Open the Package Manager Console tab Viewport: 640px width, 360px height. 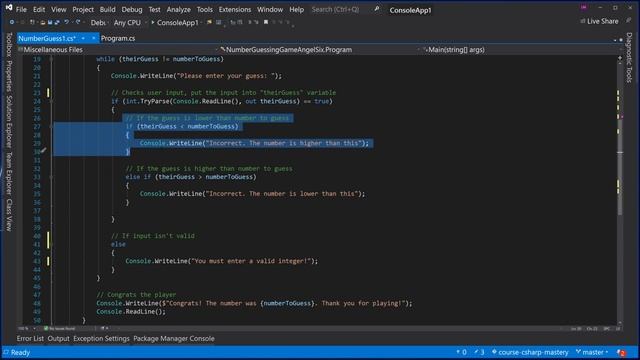[174, 338]
